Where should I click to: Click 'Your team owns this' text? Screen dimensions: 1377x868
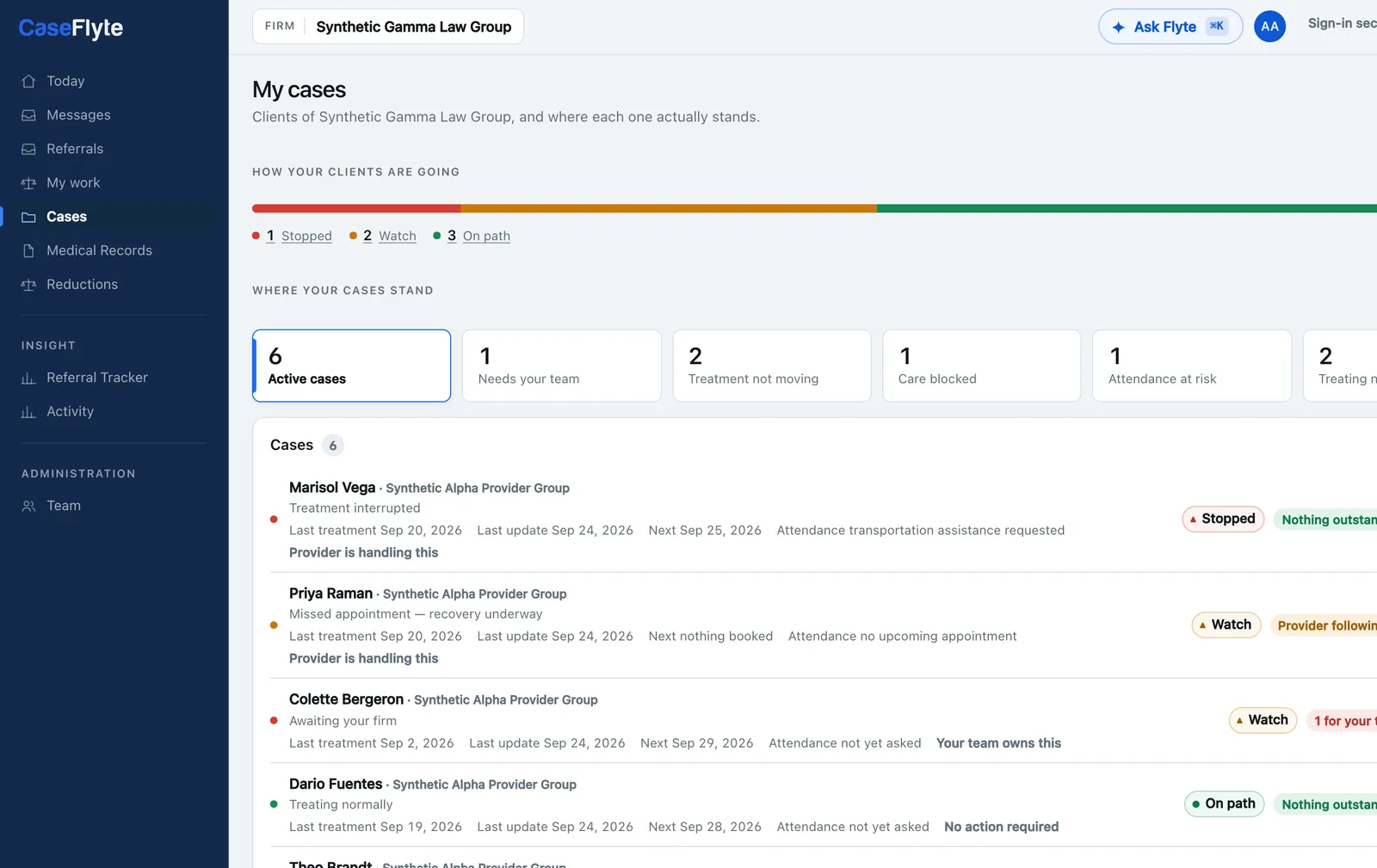coord(998,743)
